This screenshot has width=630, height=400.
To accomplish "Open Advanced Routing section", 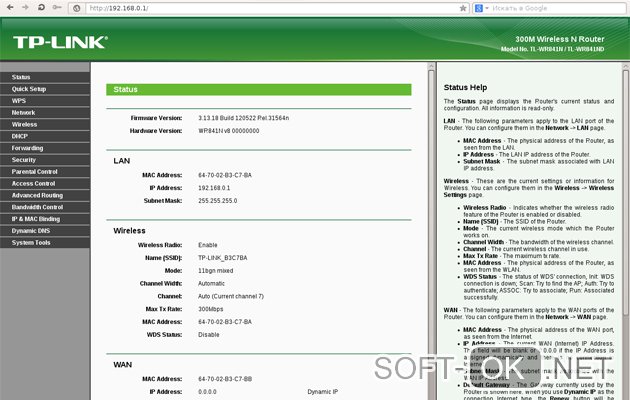I will [x=45, y=196].
